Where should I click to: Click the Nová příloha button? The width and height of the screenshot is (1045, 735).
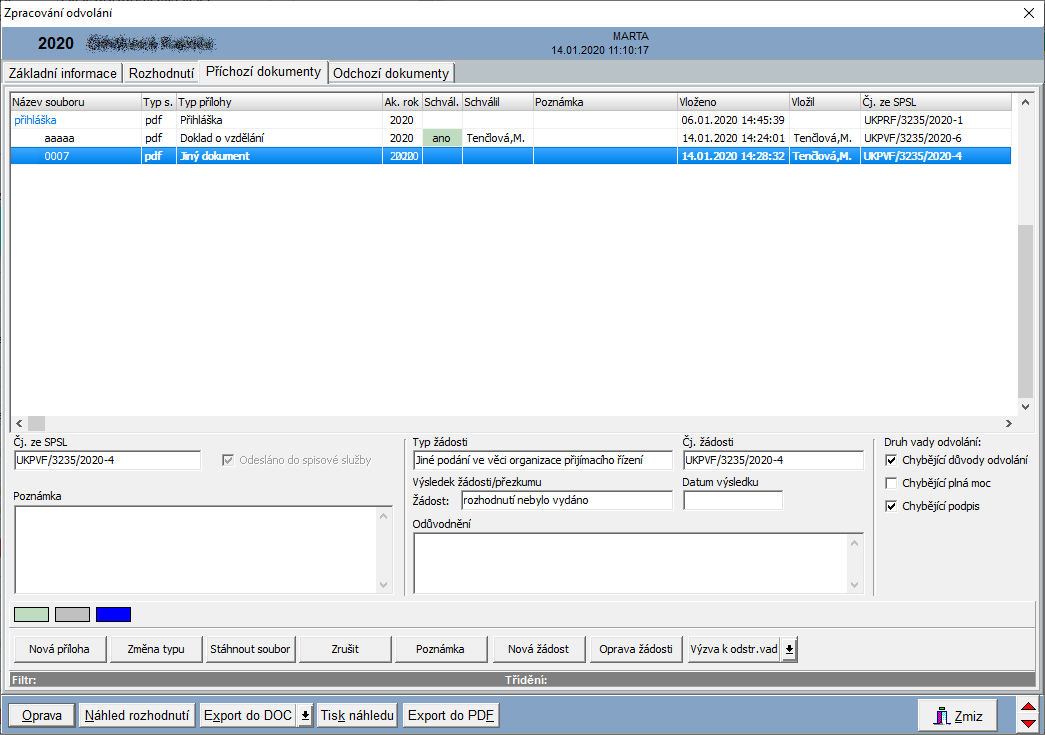[59, 649]
